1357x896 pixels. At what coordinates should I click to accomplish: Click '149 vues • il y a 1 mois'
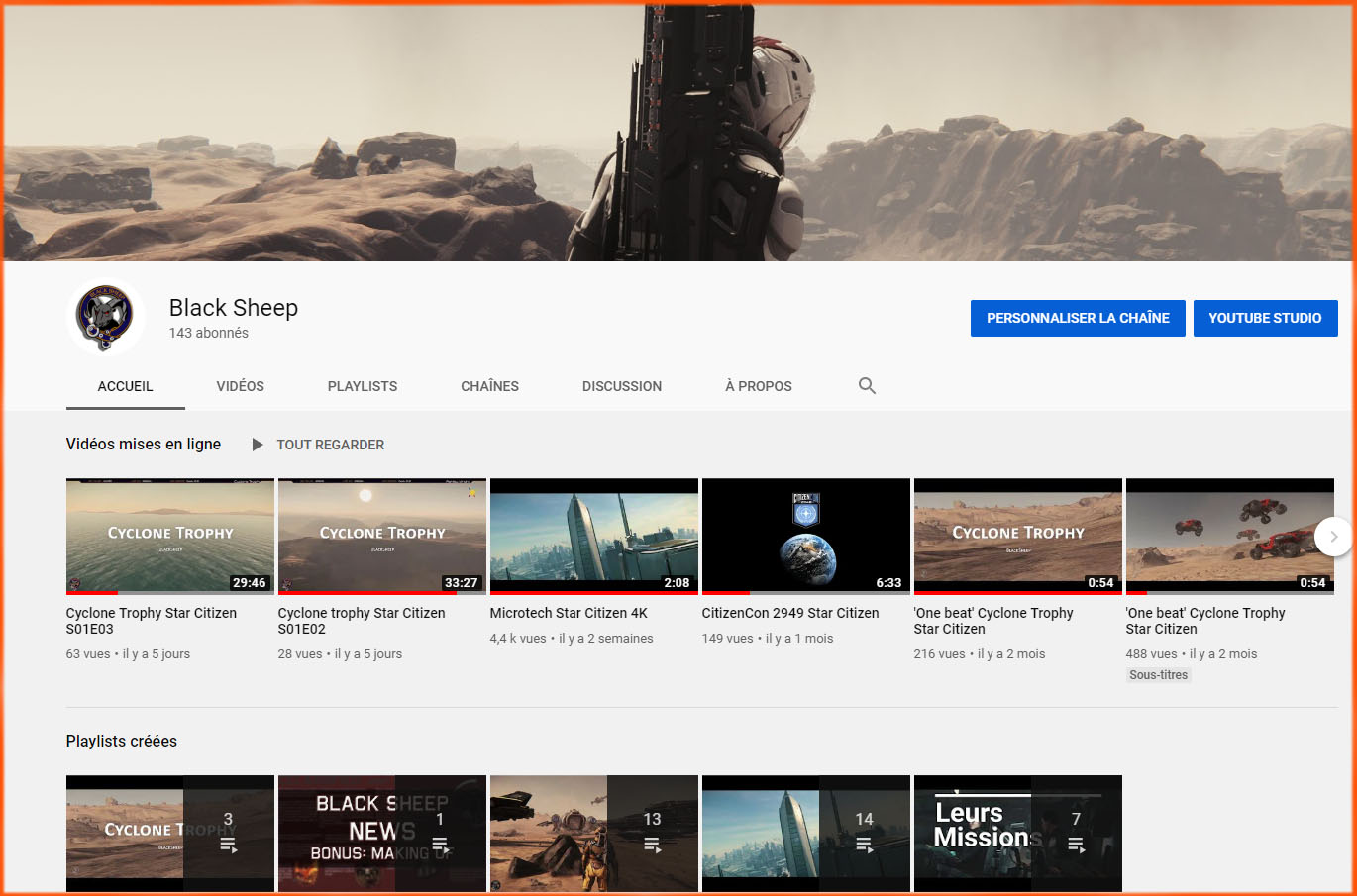768,639
